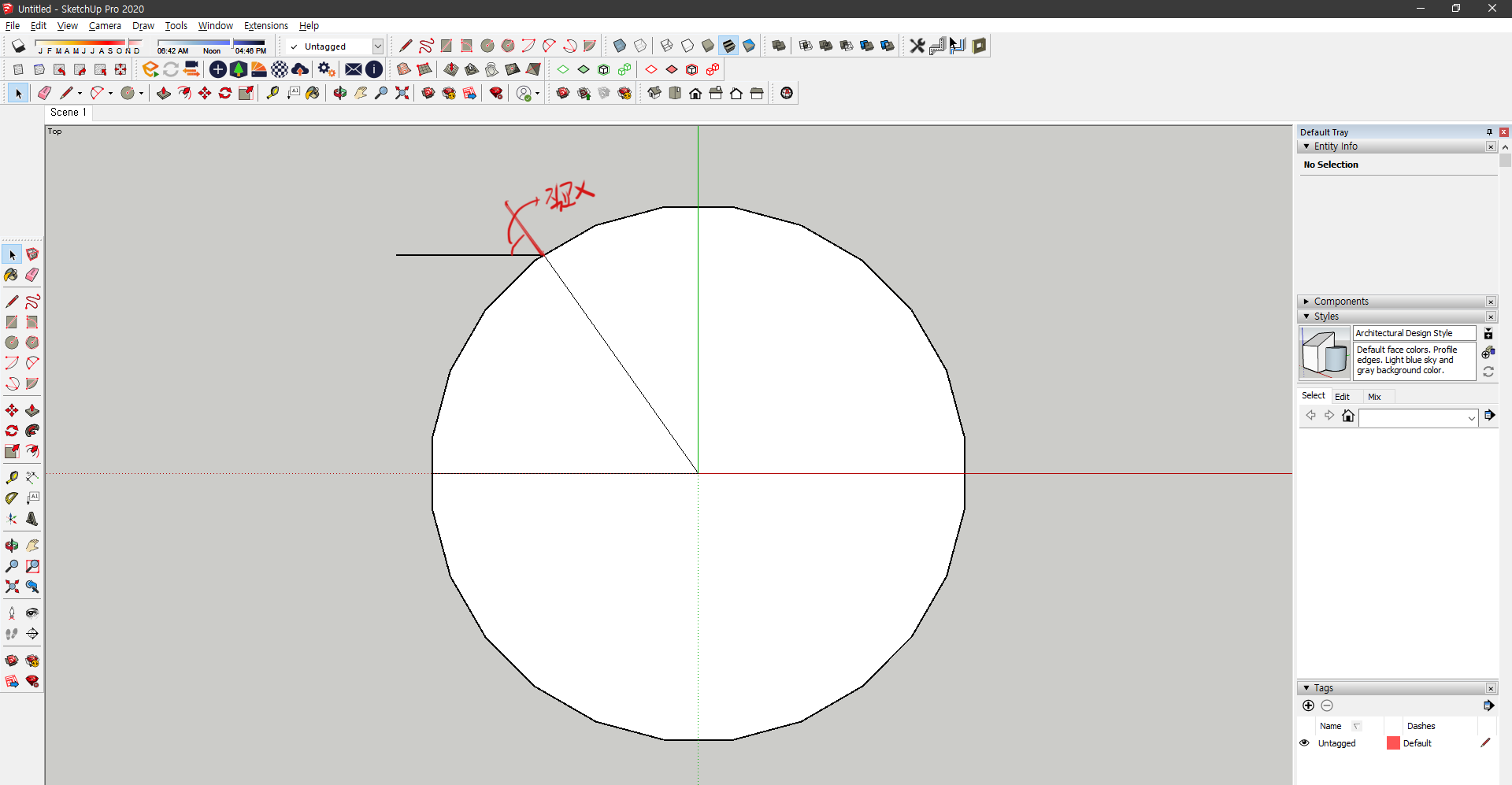Viewport: 1512px width, 785px height.
Task: Choose the Pie tool in left toolbar
Action: point(32,383)
